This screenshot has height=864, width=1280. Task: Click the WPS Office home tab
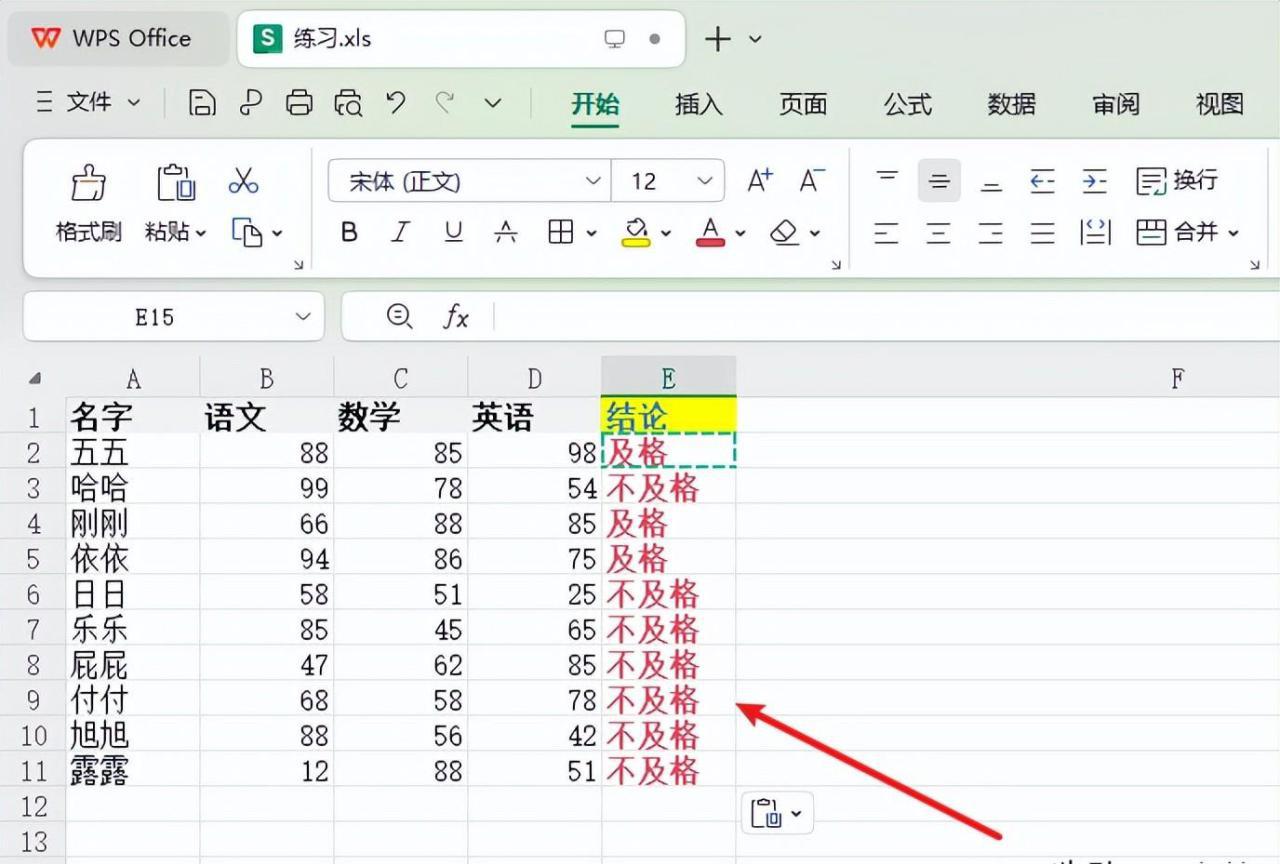tap(118, 39)
